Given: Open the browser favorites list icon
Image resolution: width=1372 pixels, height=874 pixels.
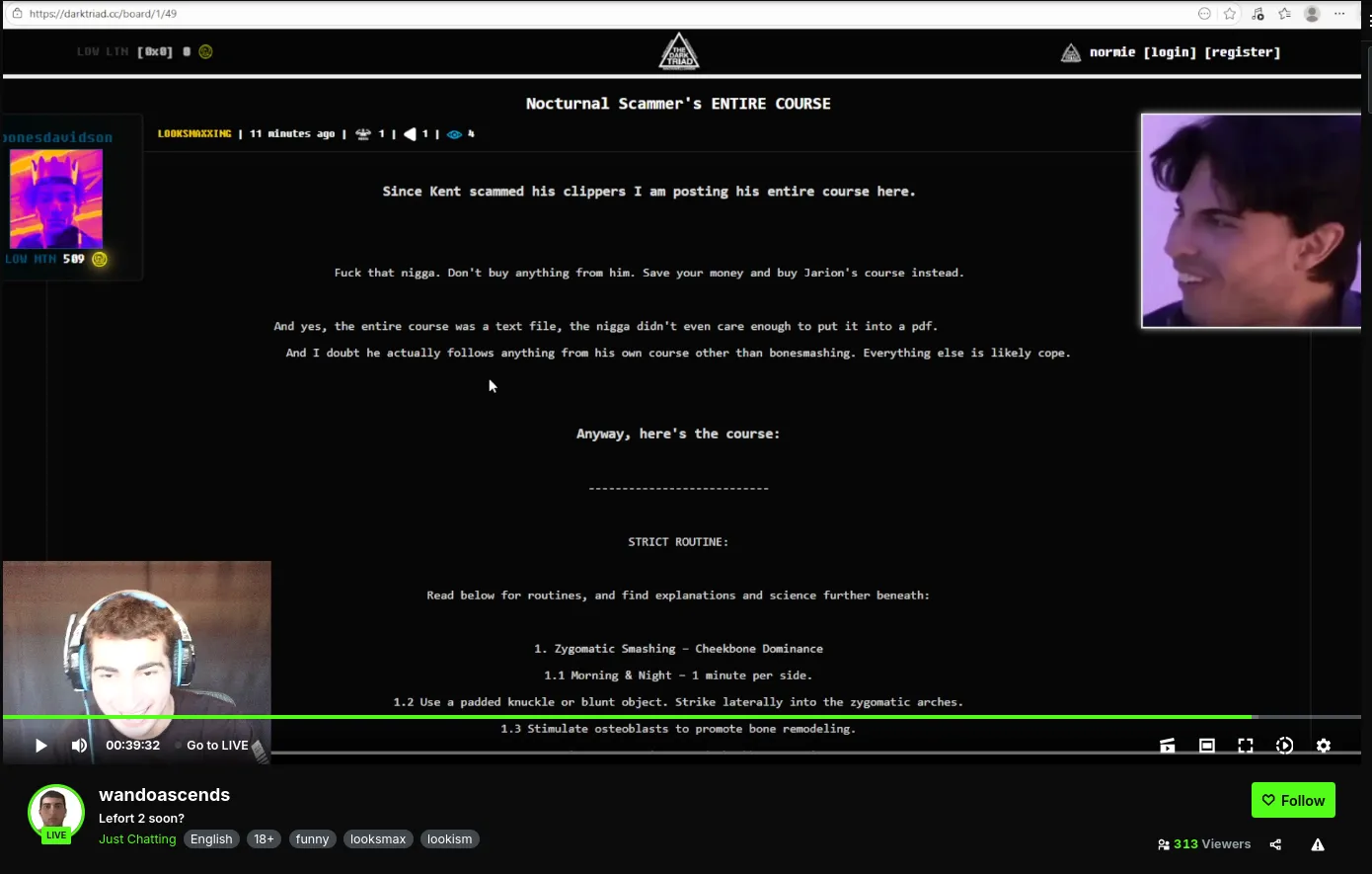Looking at the screenshot, I should click(x=1284, y=14).
